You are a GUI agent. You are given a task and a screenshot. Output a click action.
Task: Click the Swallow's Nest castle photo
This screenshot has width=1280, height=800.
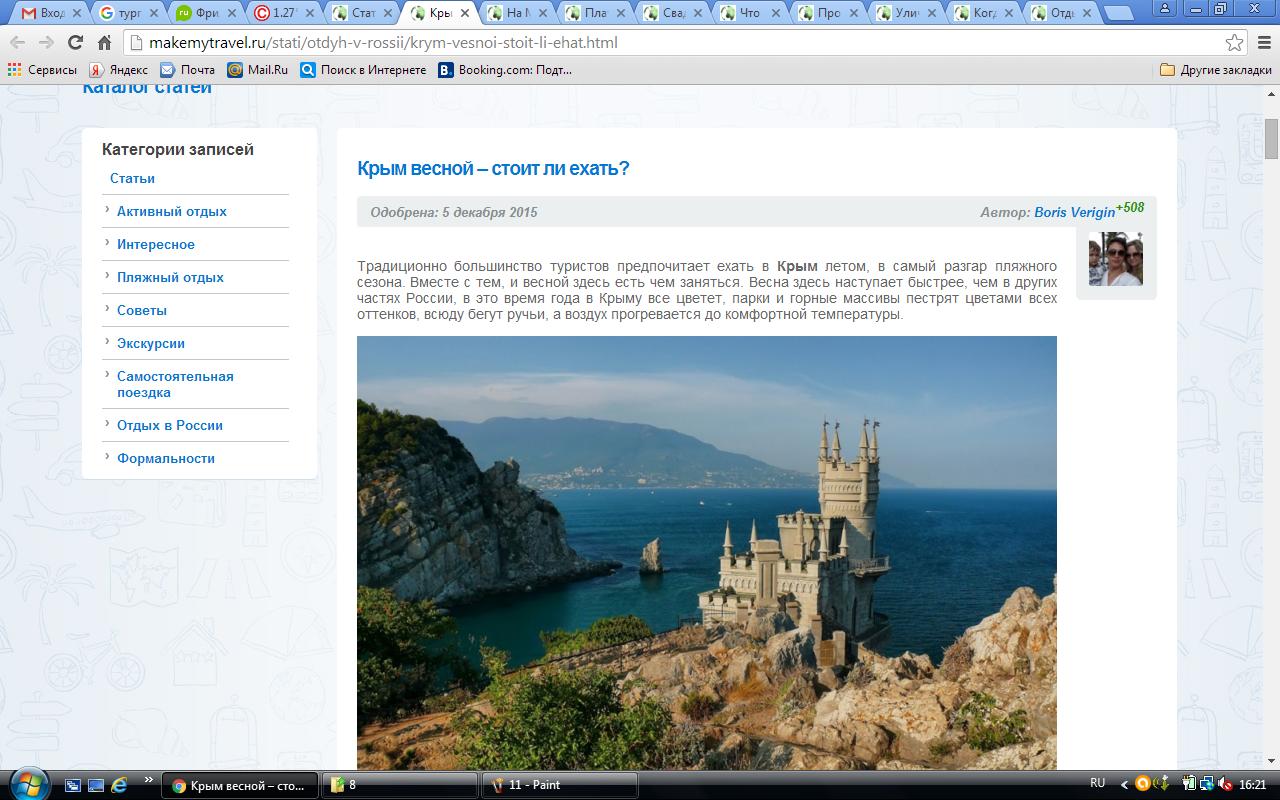coord(707,552)
